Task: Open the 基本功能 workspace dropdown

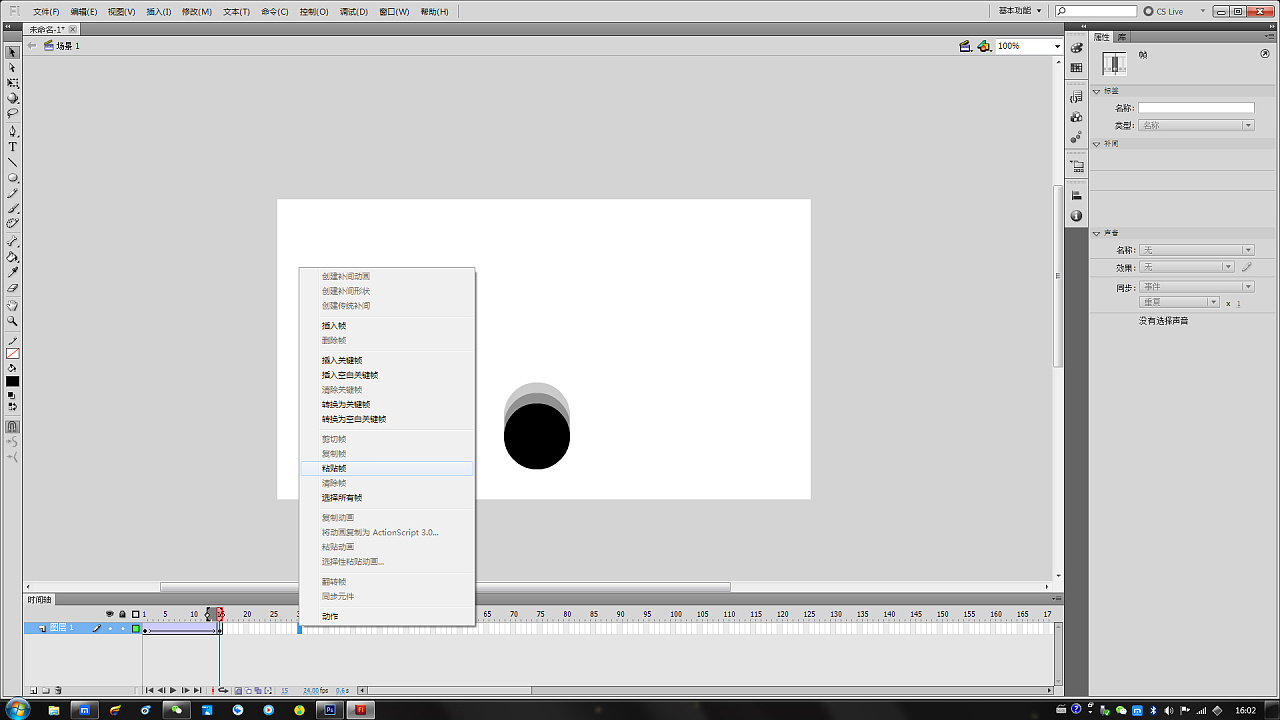Action: pyautogui.click(x=1020, y=11)
